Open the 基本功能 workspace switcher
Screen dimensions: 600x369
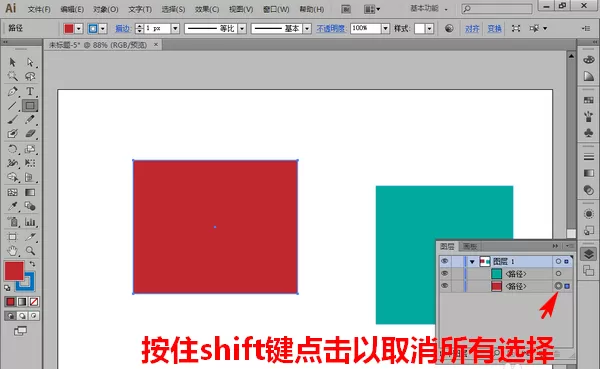(x=429, y=8)
